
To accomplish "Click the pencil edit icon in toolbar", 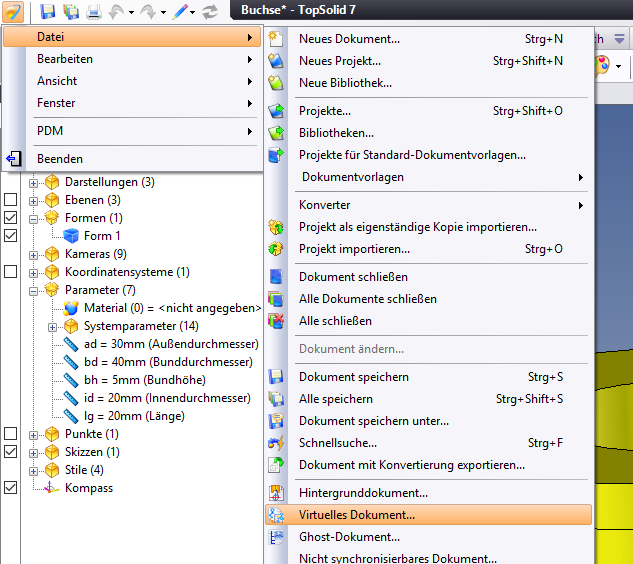I will [180, 12].
